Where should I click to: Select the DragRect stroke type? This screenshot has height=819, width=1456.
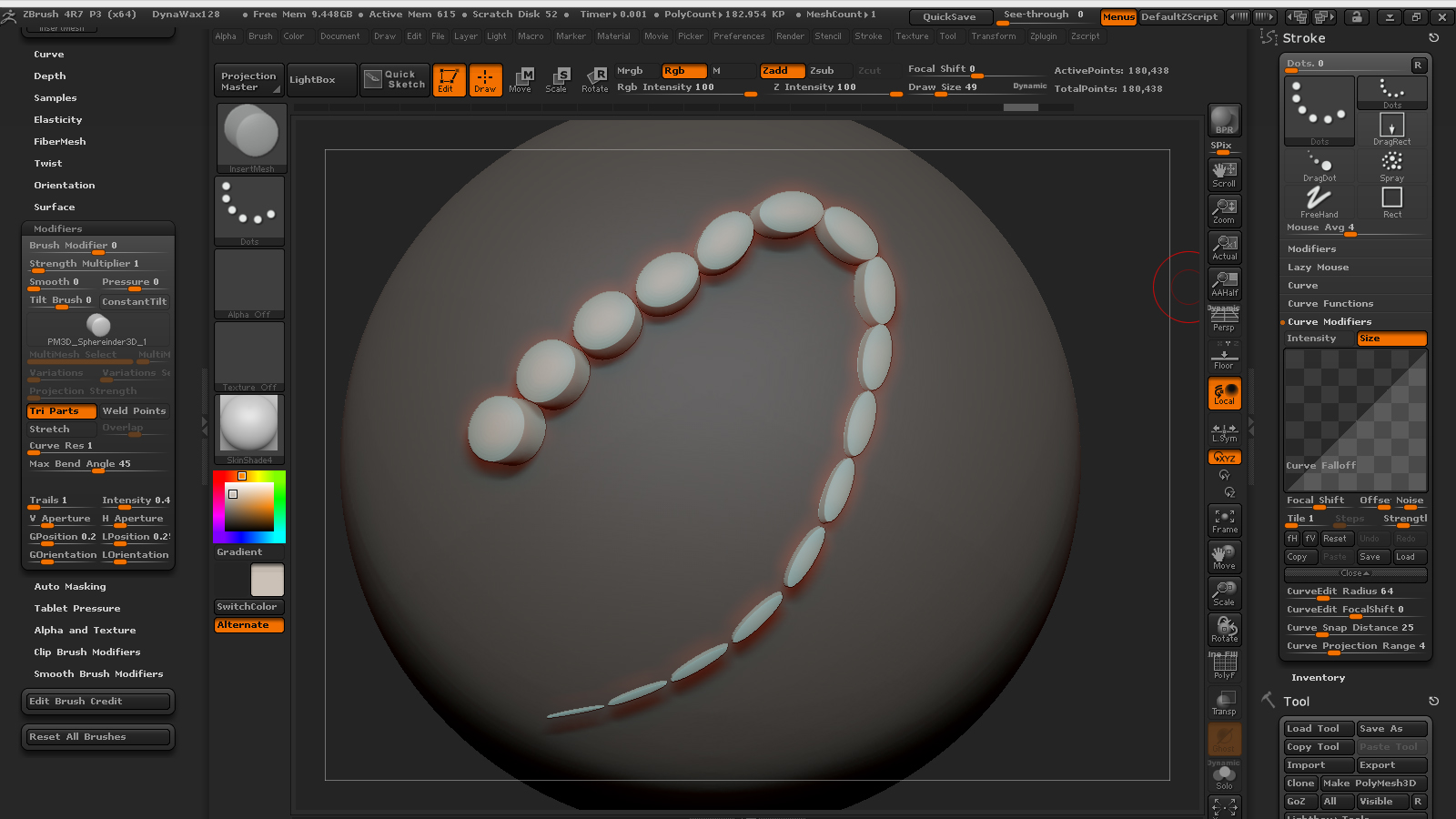point(1391,129)
